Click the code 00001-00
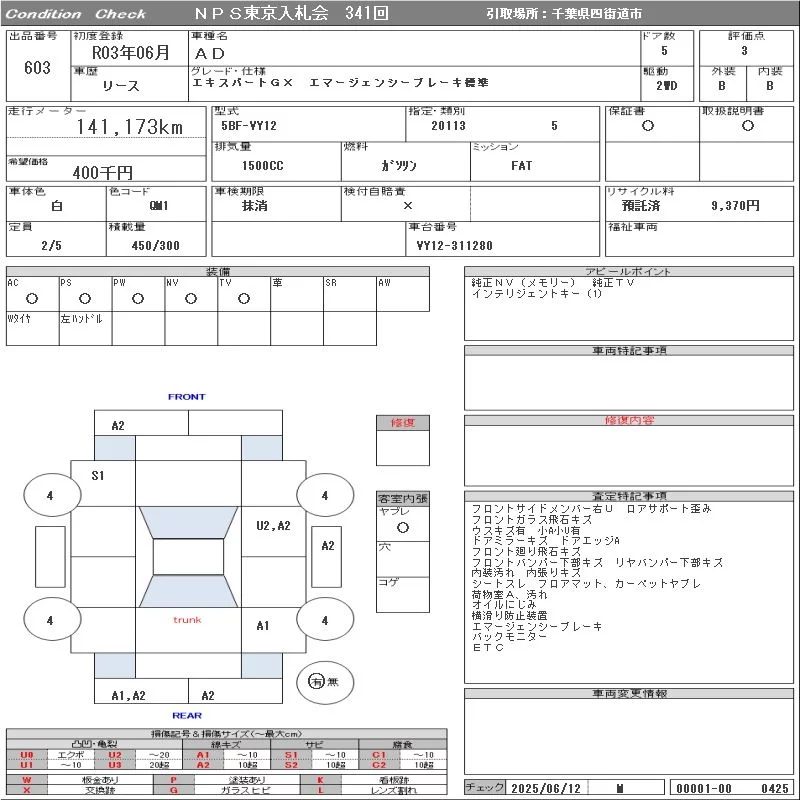Image resolution: width=800 pixels, height=800 pixels. pos(704,788)
